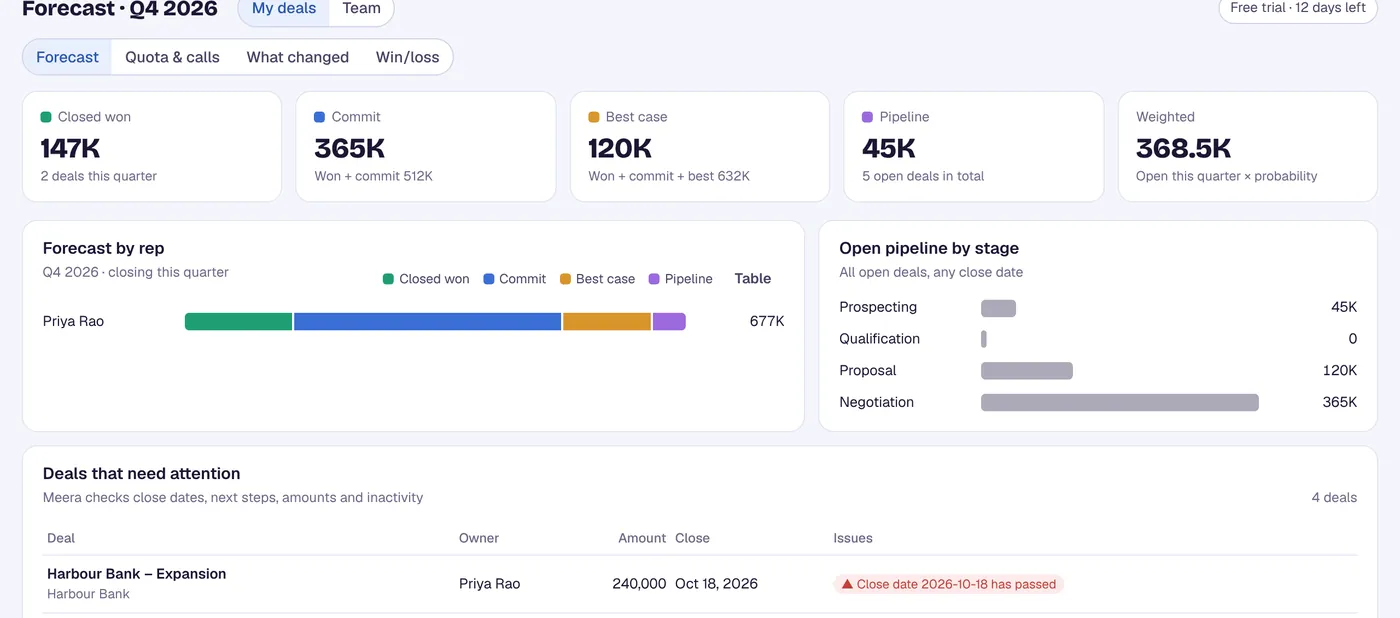Open the Commit 365K card
The image size is (1400, 618).
(x=426, y=147)
